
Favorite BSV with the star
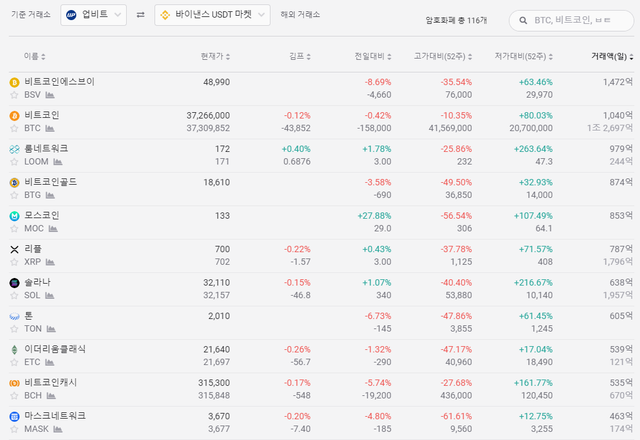point(14,95)
